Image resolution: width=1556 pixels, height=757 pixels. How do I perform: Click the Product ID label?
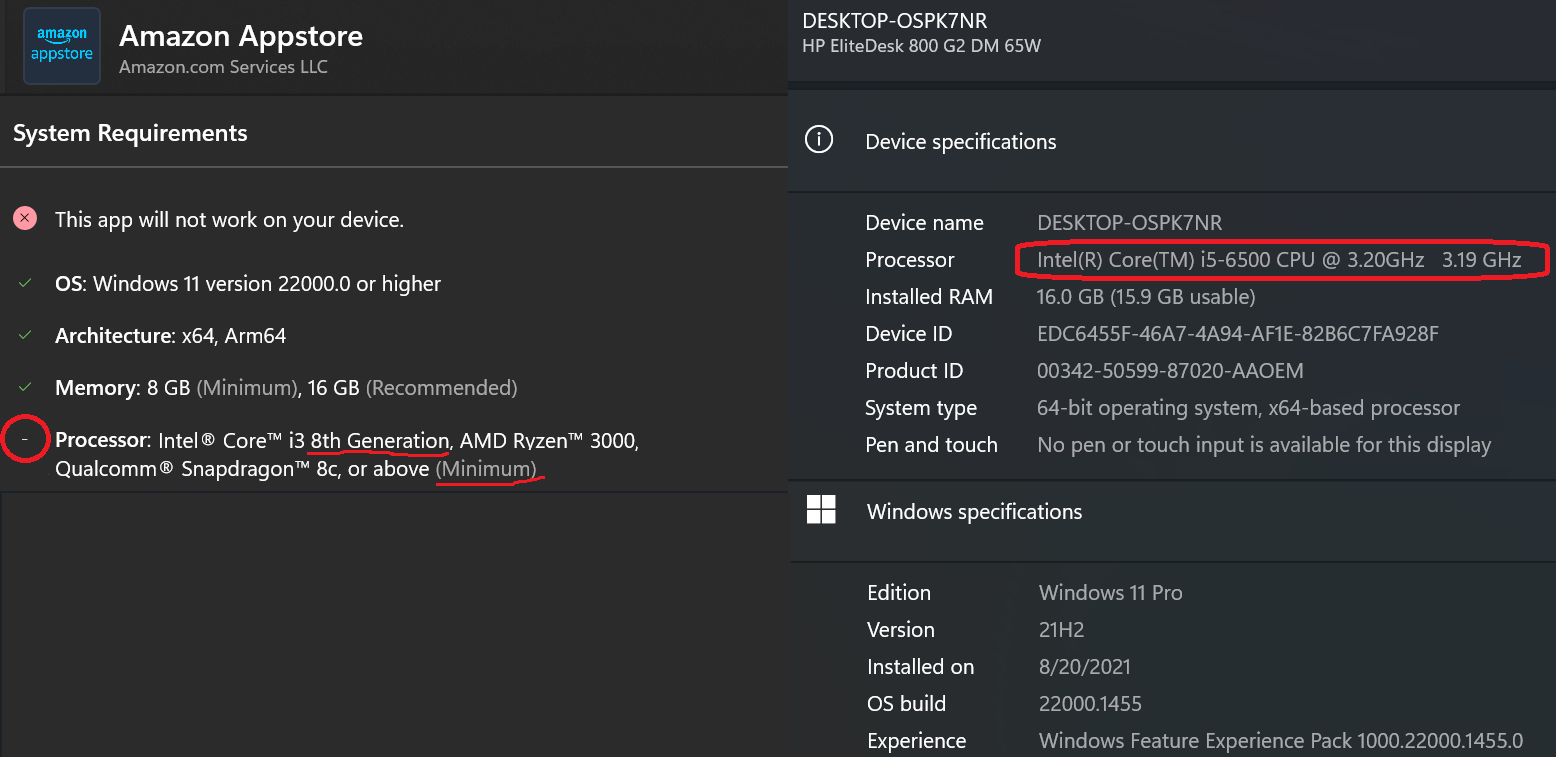coord(914,371)
